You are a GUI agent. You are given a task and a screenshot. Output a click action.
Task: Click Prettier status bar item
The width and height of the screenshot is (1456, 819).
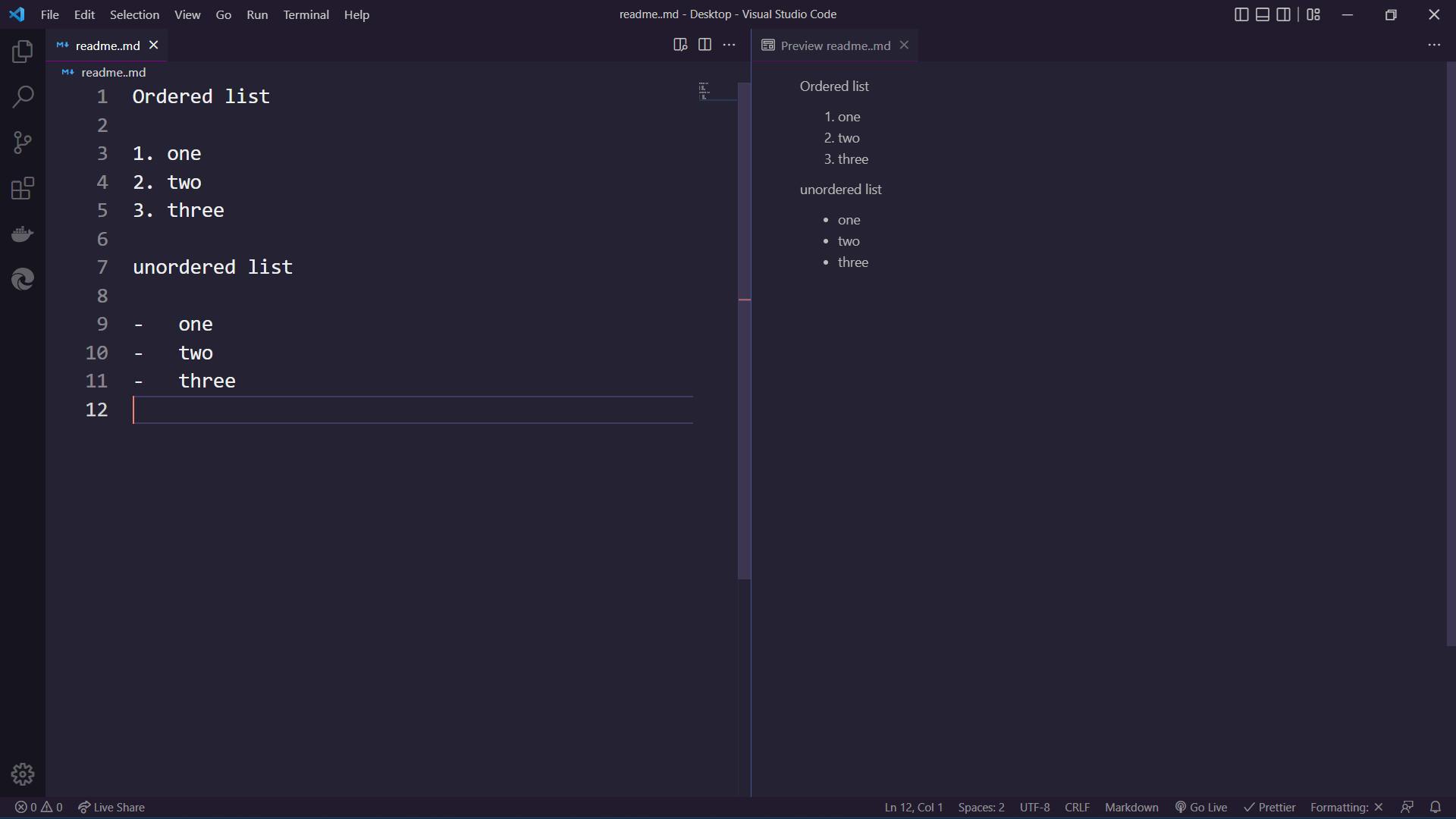[1269, 807]
